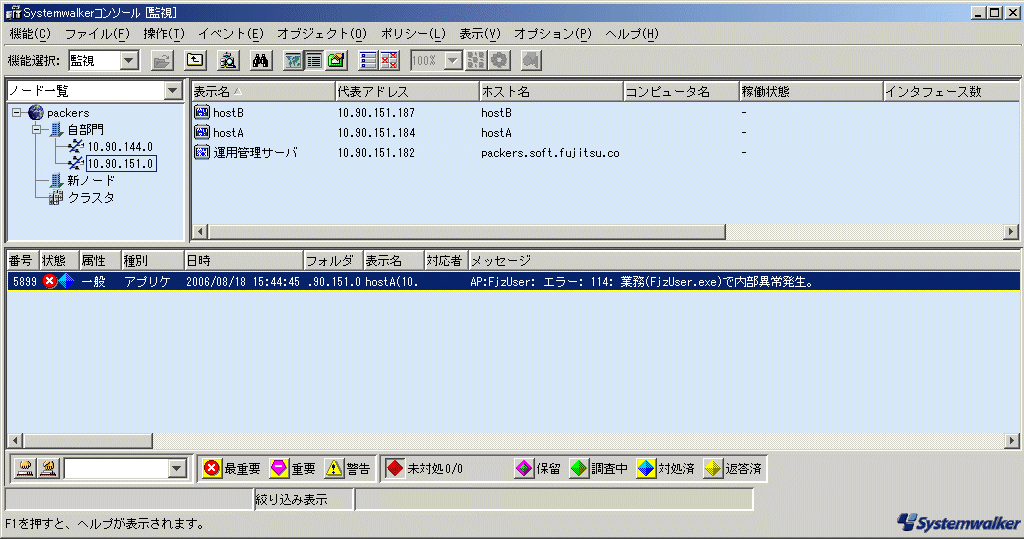The image size is (1024, 539).
Task: Sort by 代表アドレス column header
Action: point(407,91)
